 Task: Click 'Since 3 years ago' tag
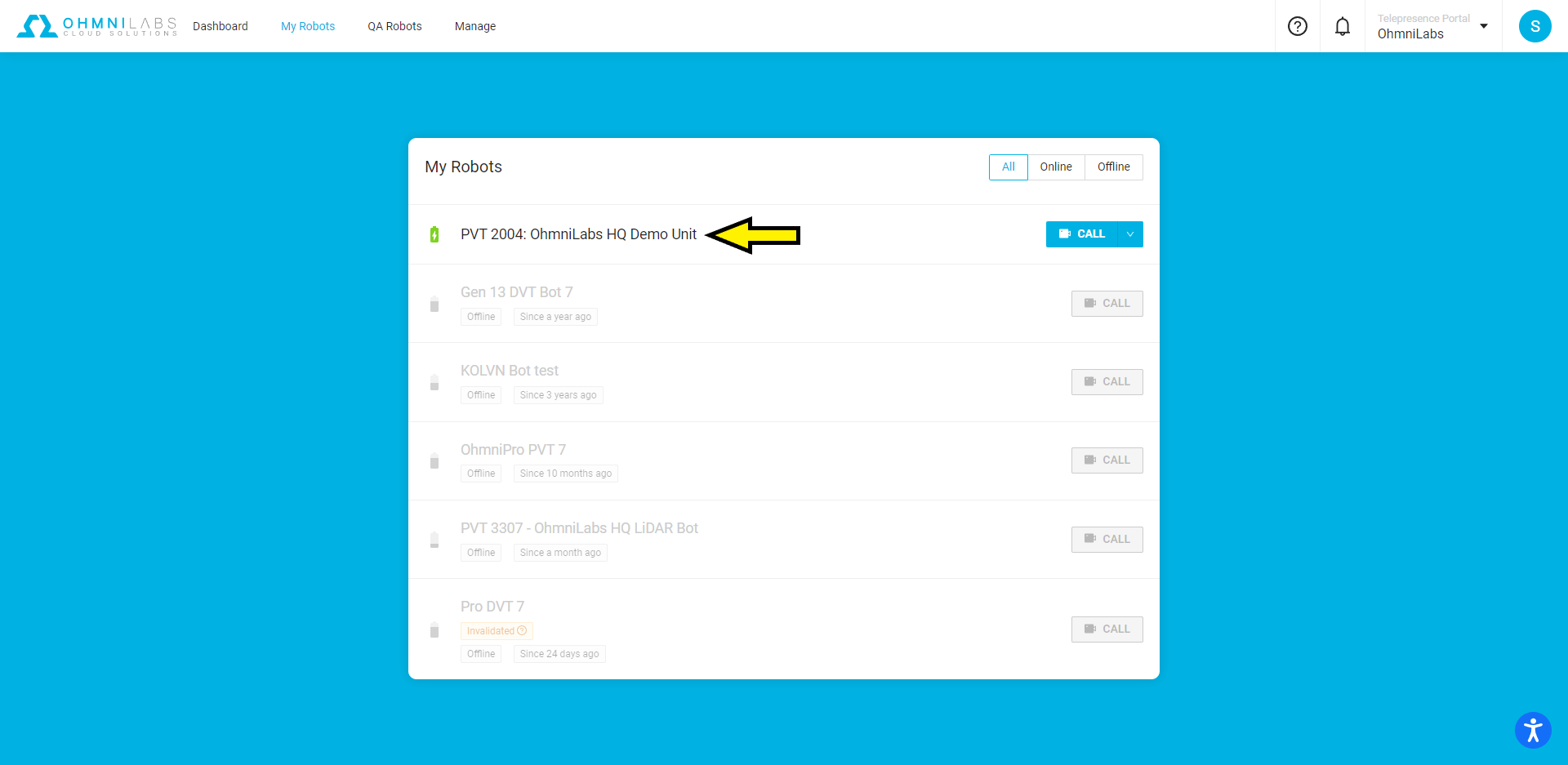tap(558, 395)
